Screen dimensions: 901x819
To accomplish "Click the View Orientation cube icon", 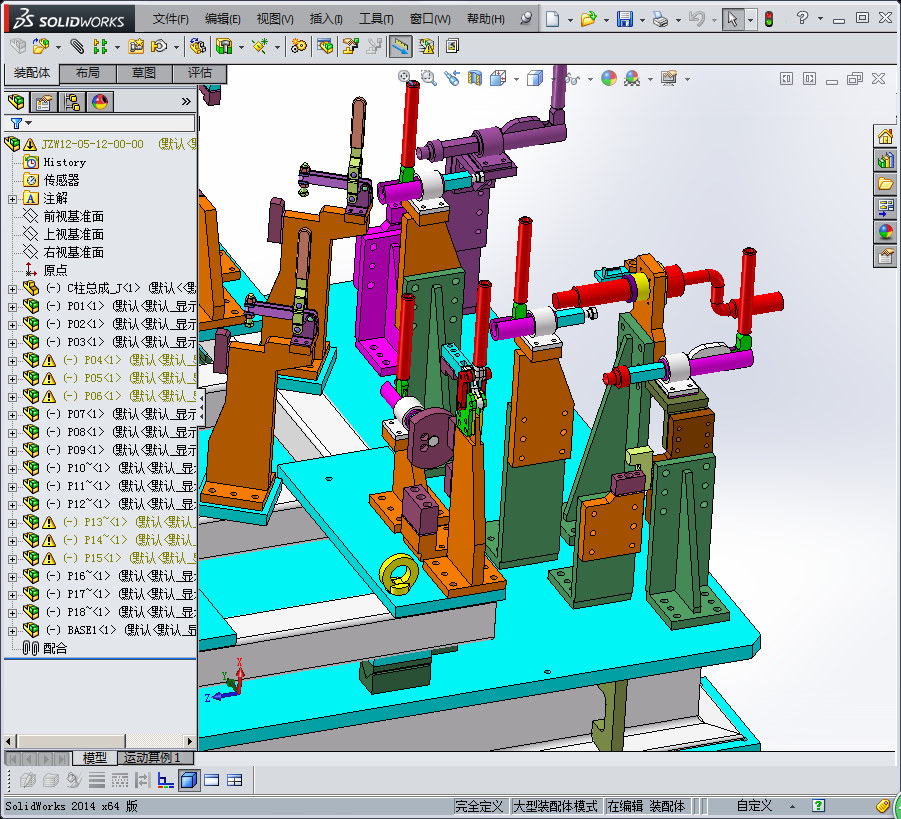I will [x=497, y=76].
